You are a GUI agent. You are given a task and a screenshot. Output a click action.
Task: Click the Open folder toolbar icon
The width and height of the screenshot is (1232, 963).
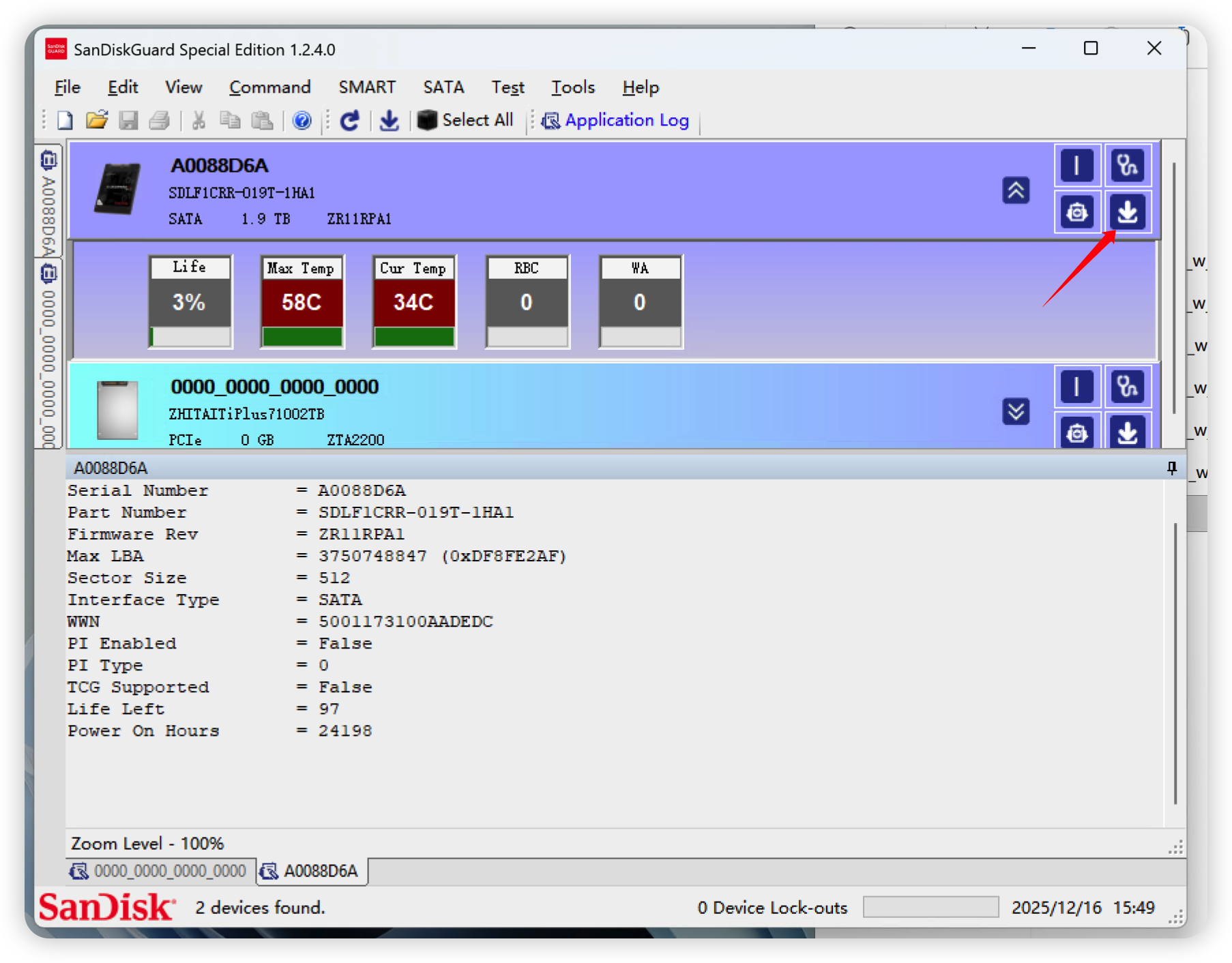(97, 121)
